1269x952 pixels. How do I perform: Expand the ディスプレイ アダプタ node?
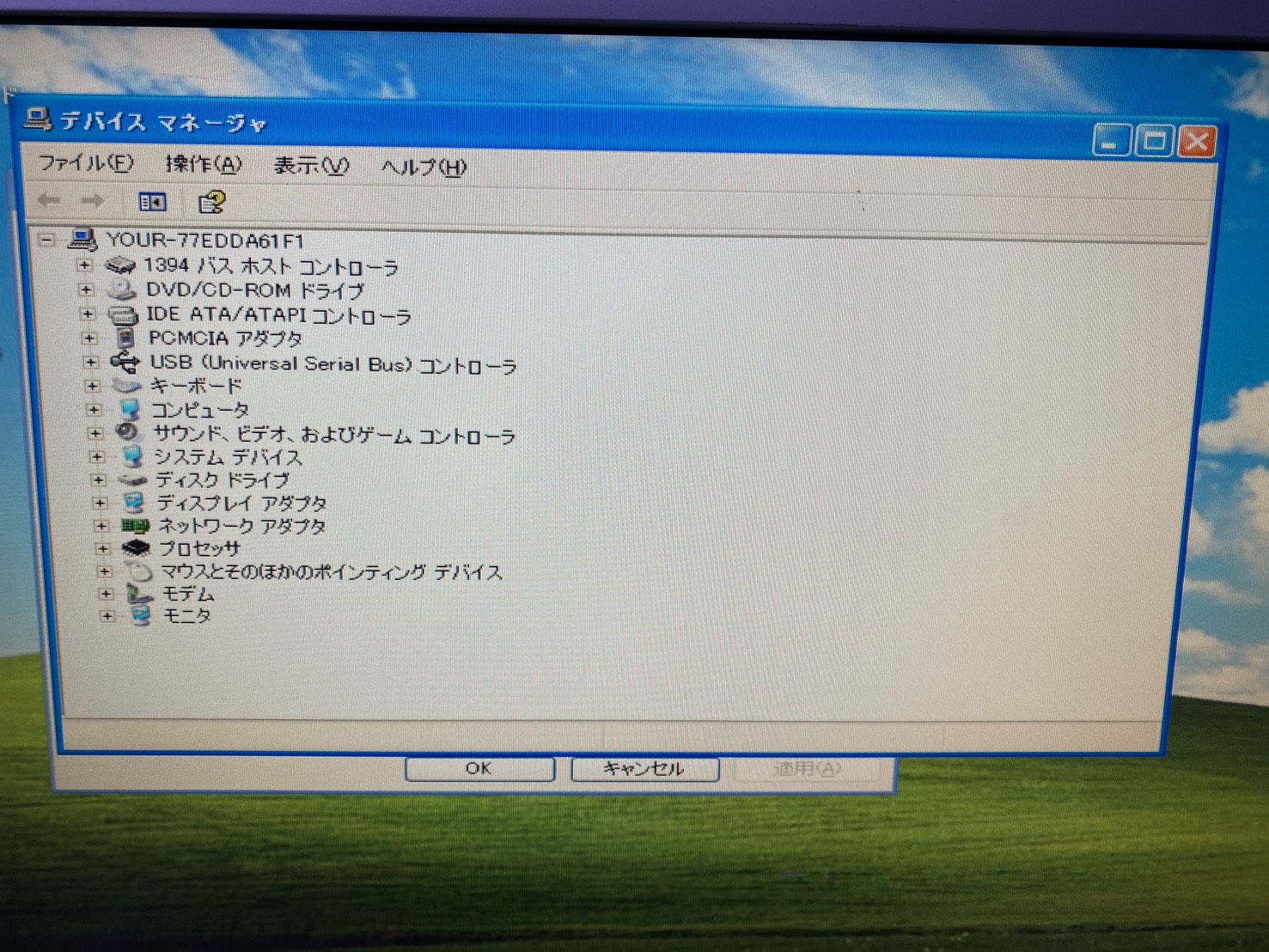(100, 503)
